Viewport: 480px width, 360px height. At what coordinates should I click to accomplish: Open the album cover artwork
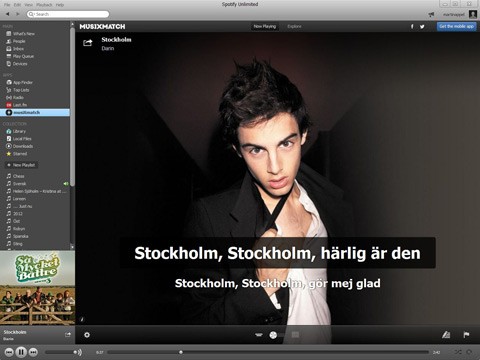(37, 288)
